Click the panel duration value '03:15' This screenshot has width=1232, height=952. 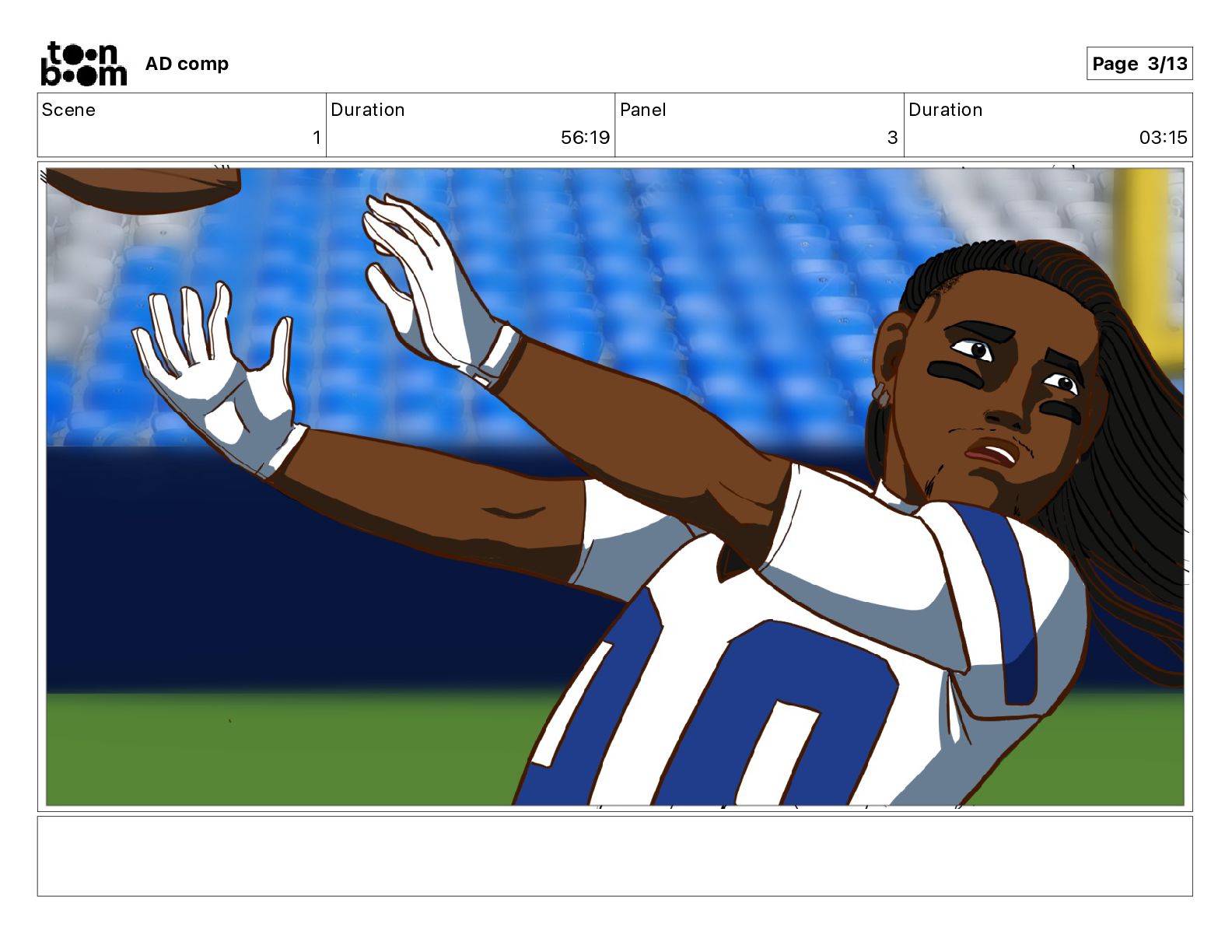1163,138
